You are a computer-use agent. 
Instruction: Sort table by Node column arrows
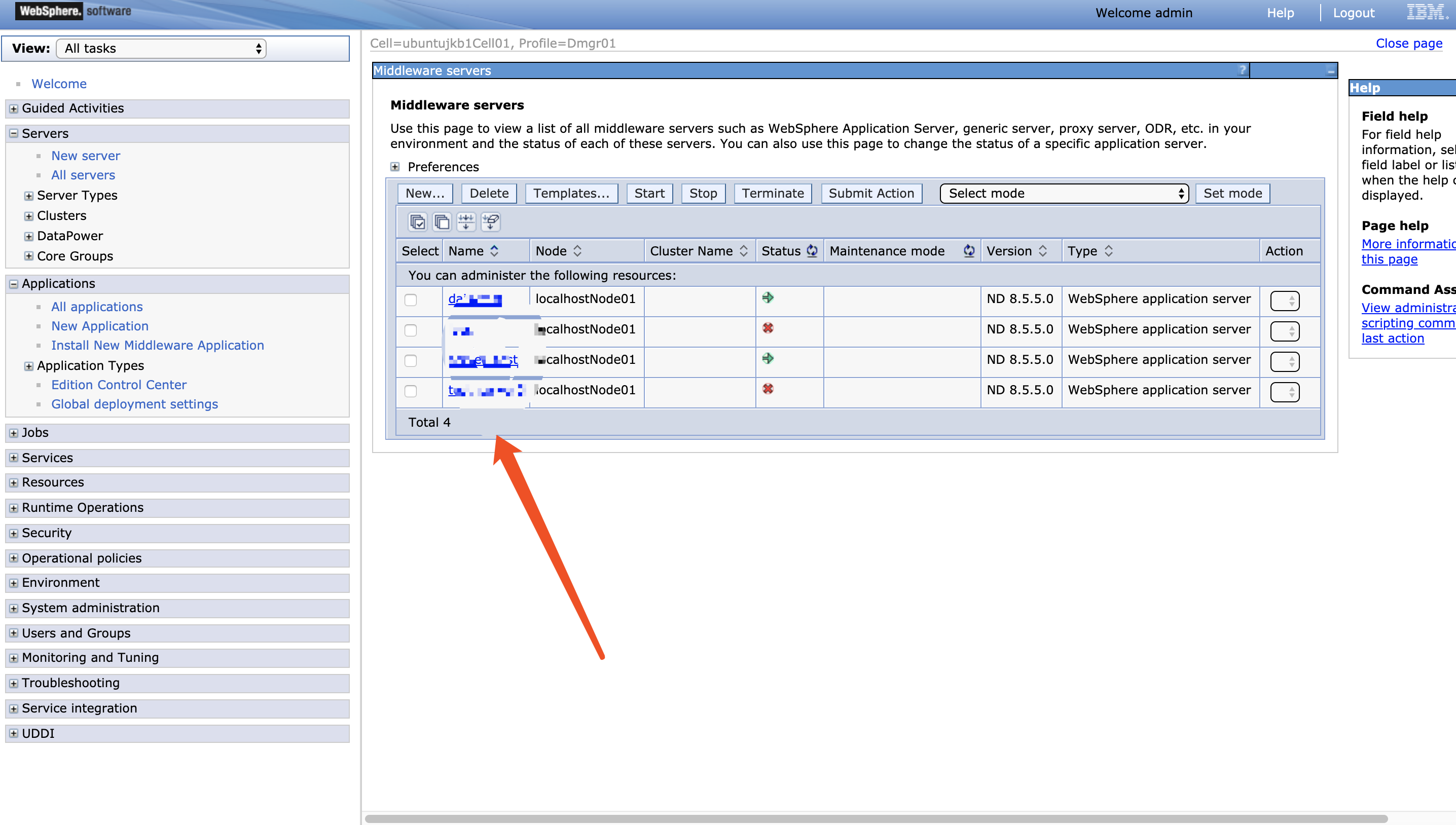(x=577, y=251)
